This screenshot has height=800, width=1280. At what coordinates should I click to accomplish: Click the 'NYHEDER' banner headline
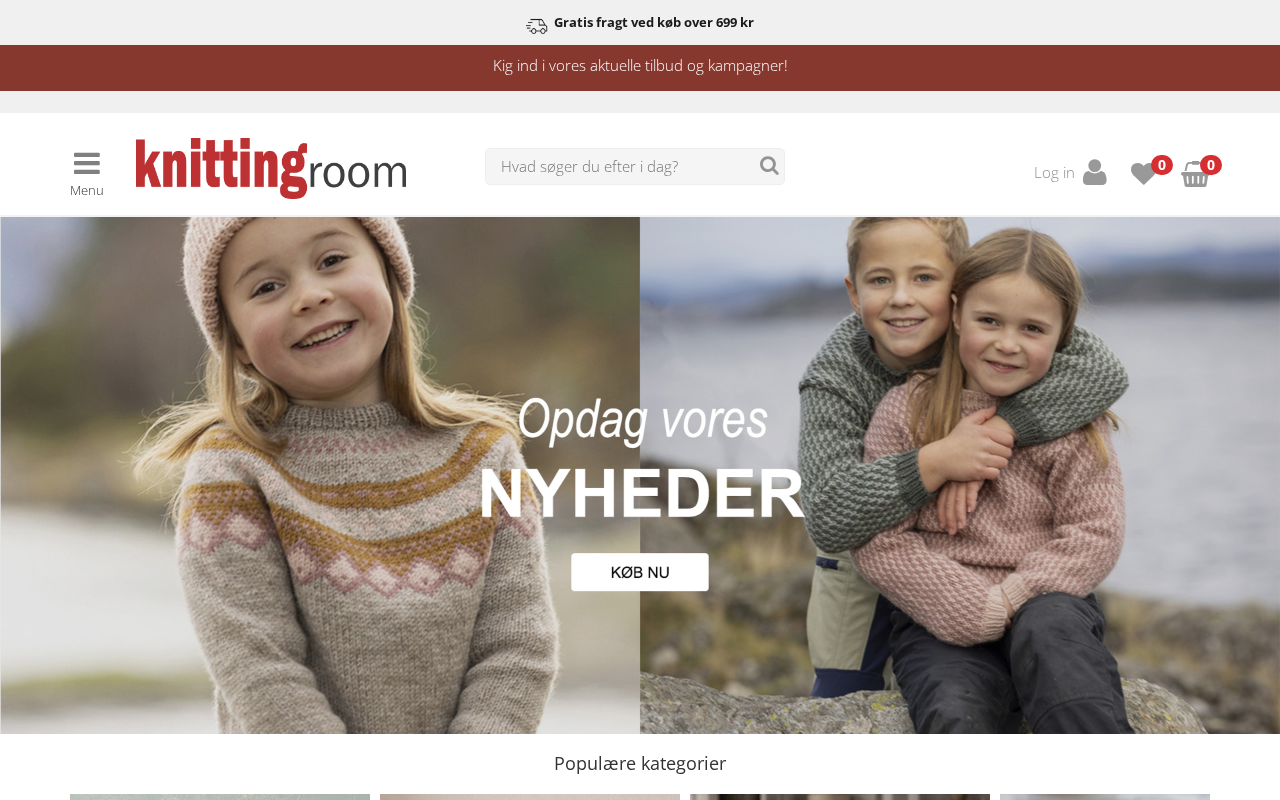pos(642,493)
